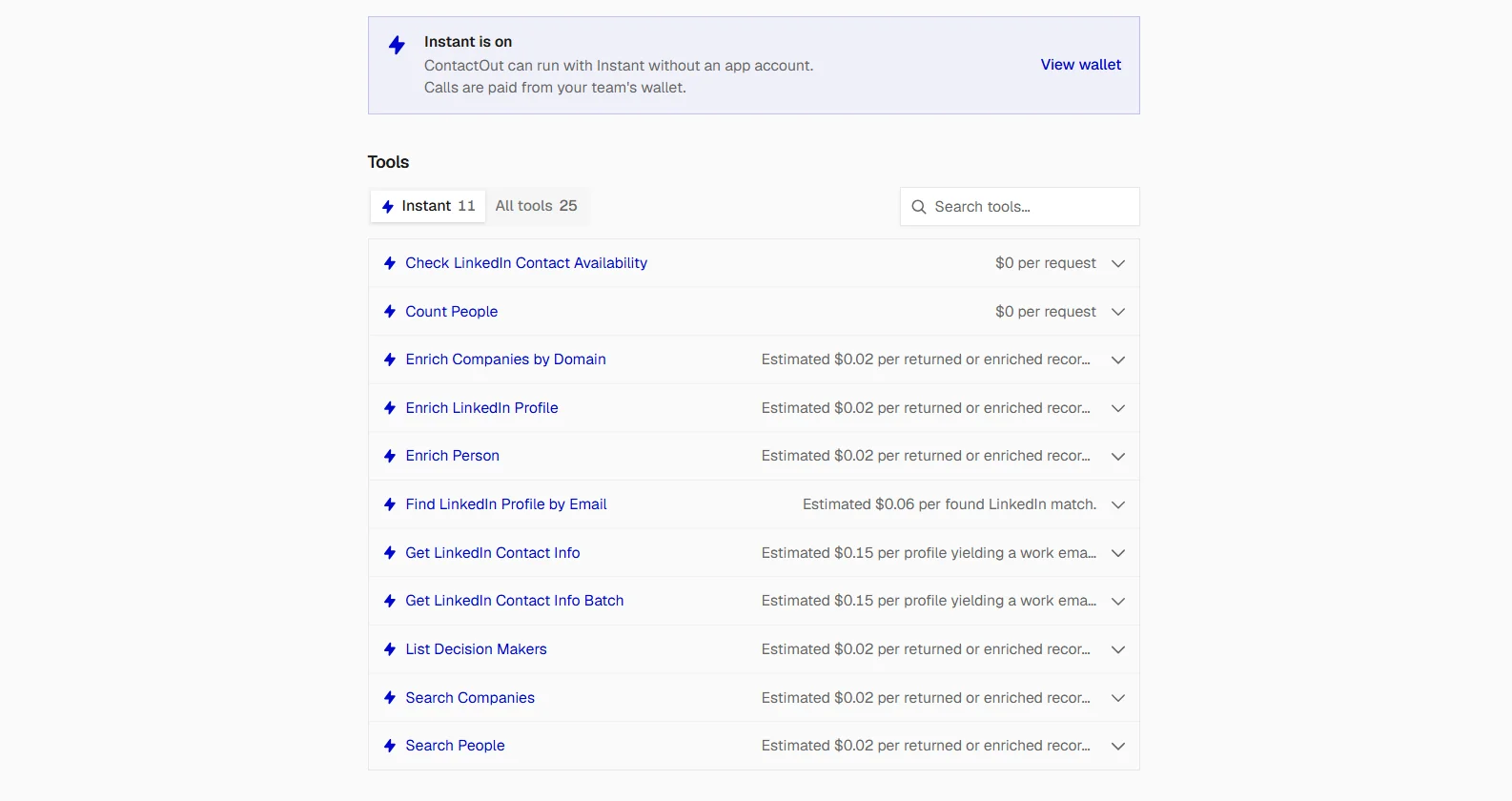Image resolution: width=1512 pixels, height=801 pixels.
Task: Click the large lightning icon in the Instant banner
Action: click(x=398, y=45)
